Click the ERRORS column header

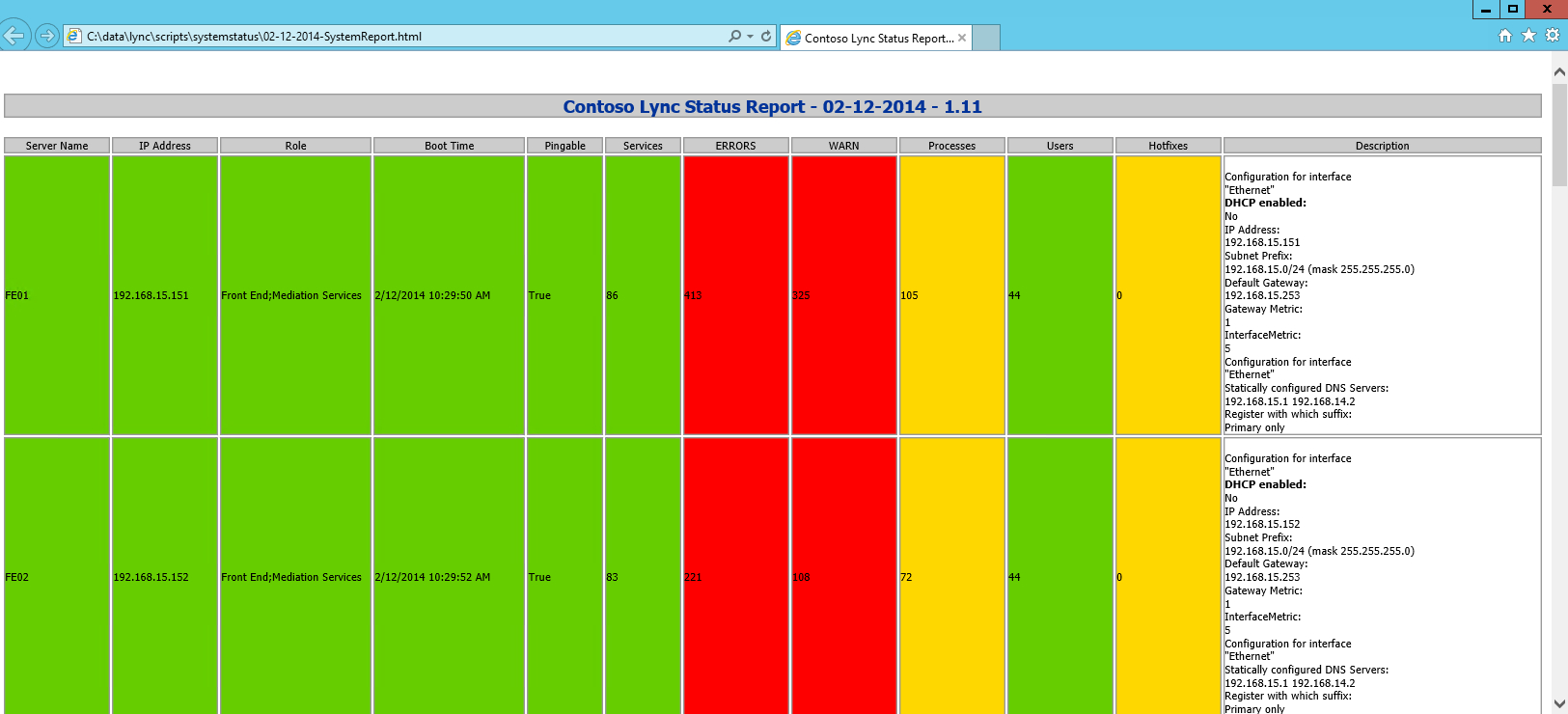pos(735,146)
